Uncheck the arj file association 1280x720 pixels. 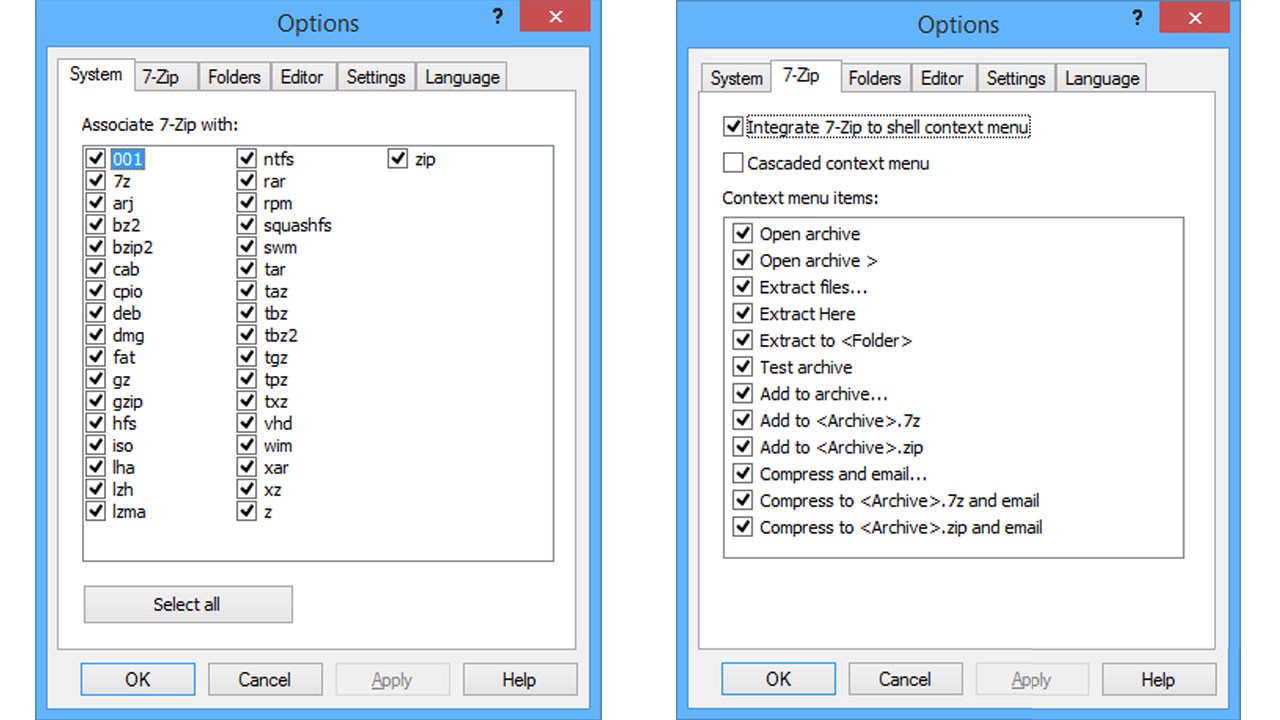[96, 203]
